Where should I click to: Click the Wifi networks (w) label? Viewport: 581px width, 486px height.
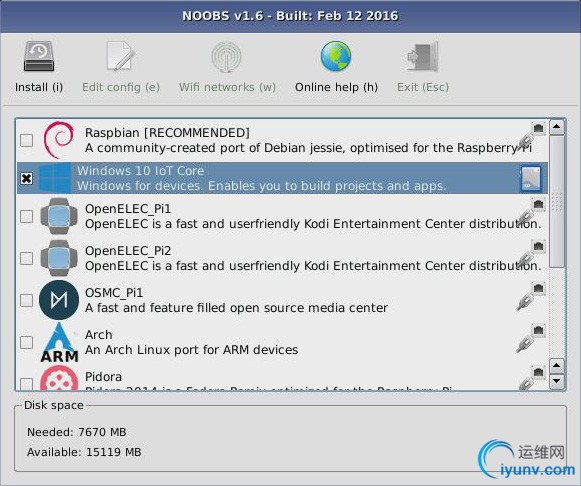tap(227, 87)
